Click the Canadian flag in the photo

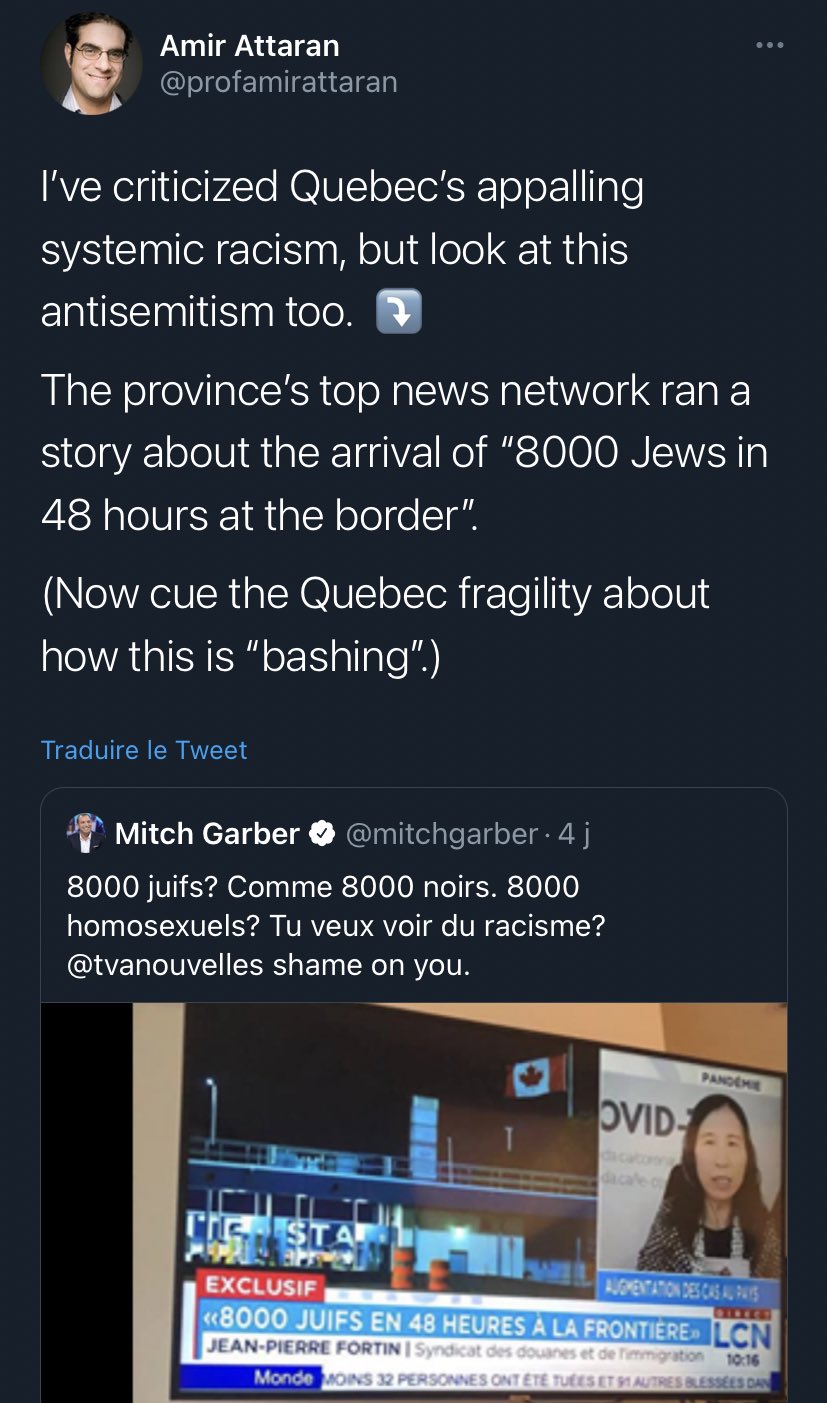[x=537, y=1077]
